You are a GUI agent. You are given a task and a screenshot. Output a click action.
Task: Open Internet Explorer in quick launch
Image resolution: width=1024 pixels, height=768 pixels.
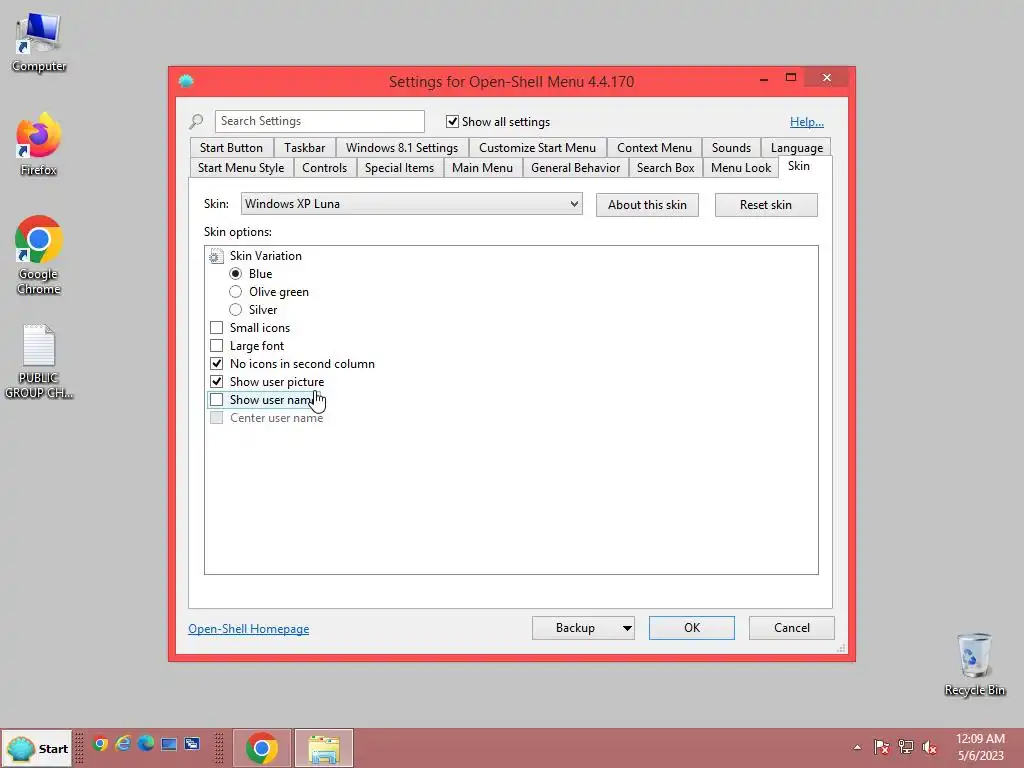pyautogui.click(x=123, y=744)
